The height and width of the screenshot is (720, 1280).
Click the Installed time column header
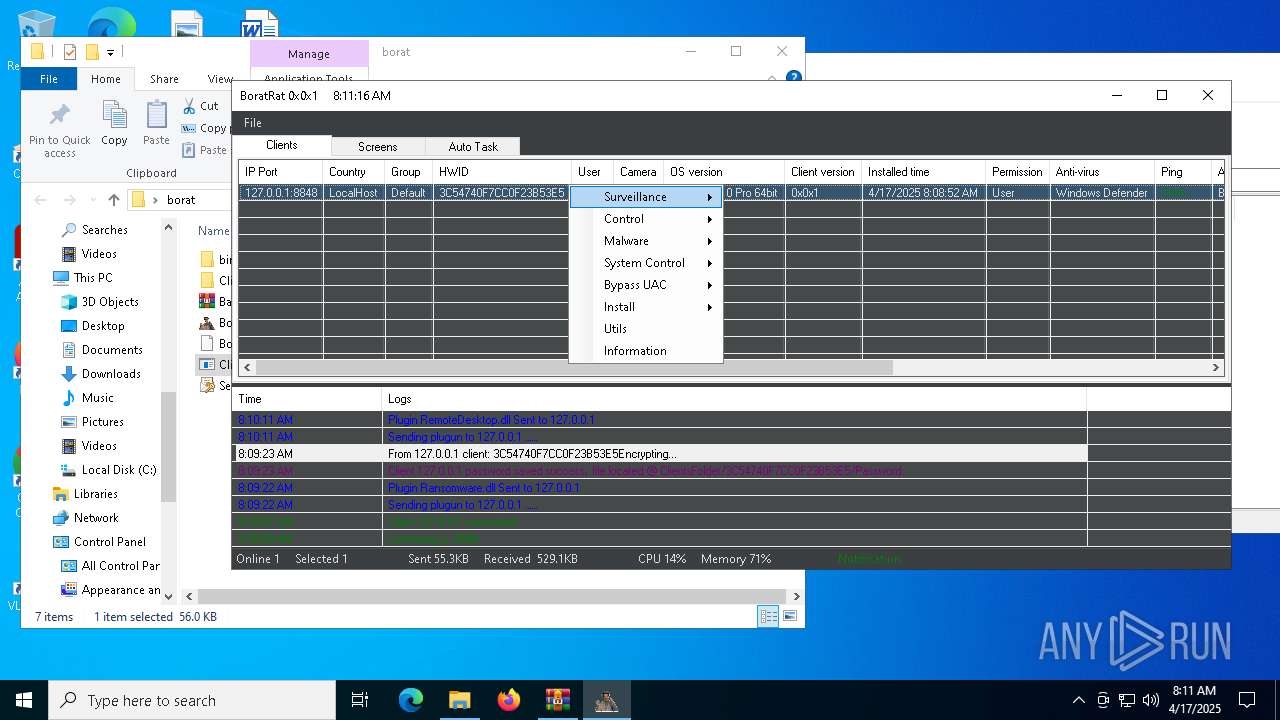pos(923,172)
